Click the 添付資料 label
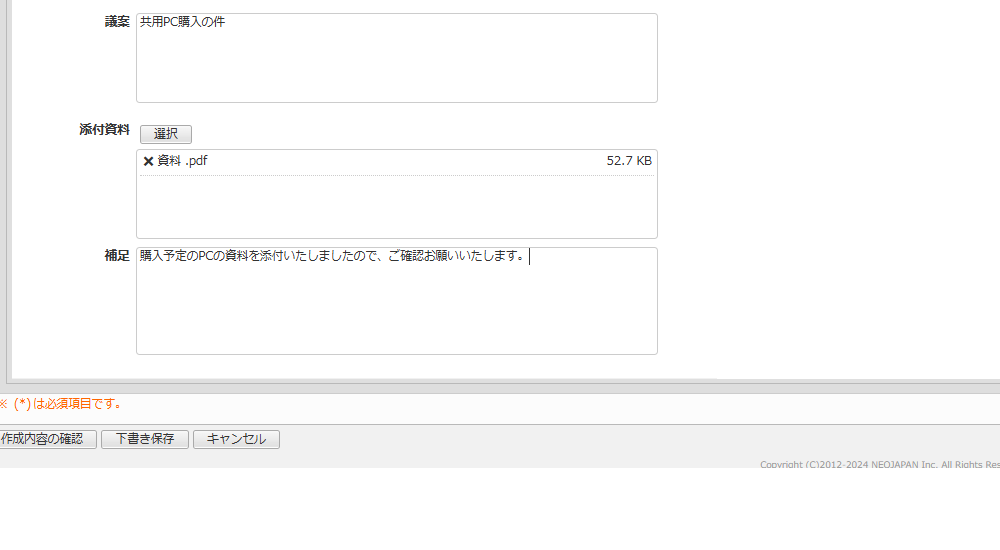This screenshot has width=1000, height=550. pyautogui.click(x=105, y=130)
